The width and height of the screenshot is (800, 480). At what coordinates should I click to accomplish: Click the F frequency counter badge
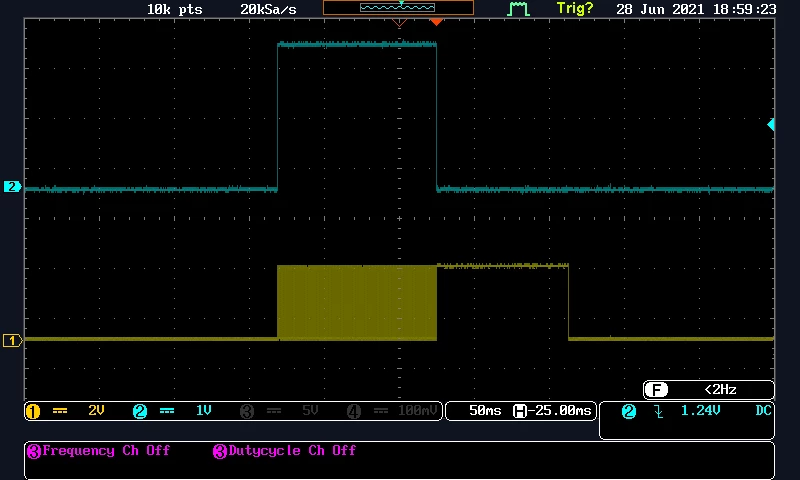pos(656,390)
